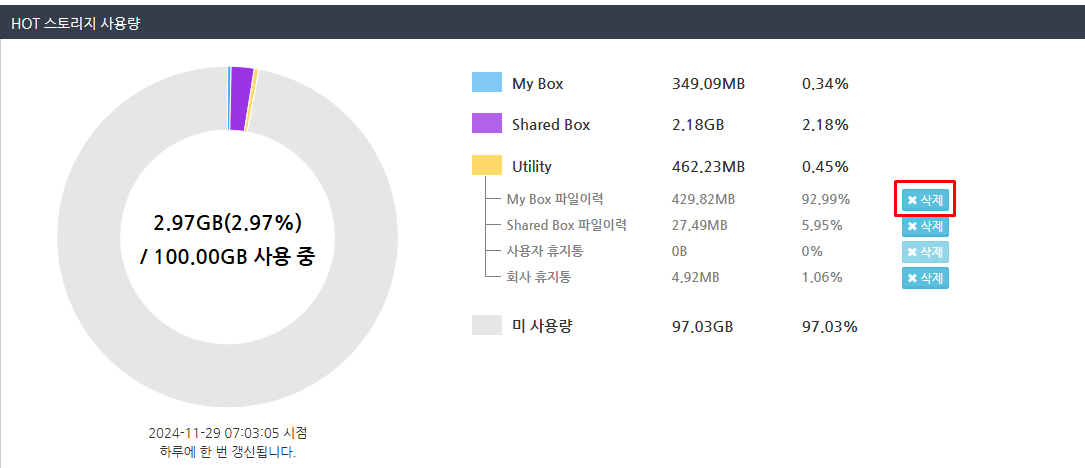Empty 회사 휴지통 with its 삭제 button
The image size is (1085, 468).
coord(925,278)
